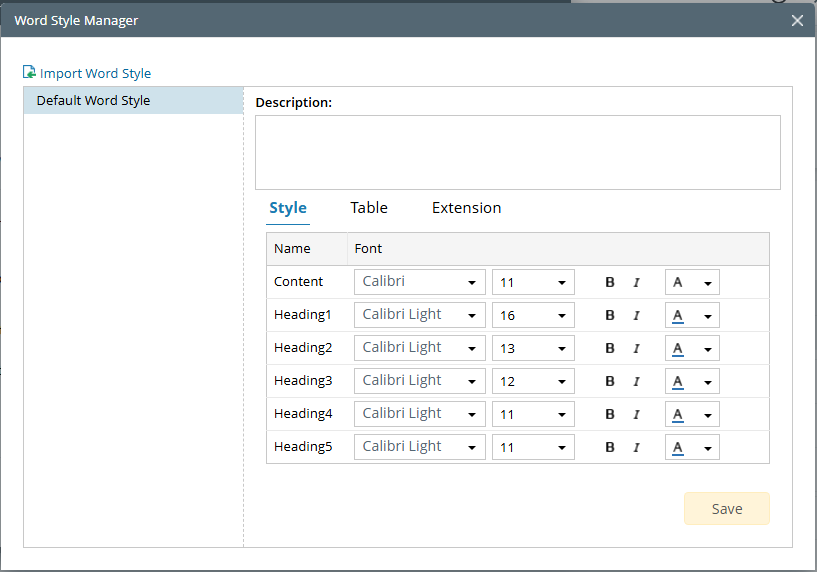Toggle italic for Heading4 style
The width and height of the screenshot is (817, 572).
(x=636, y=414)
